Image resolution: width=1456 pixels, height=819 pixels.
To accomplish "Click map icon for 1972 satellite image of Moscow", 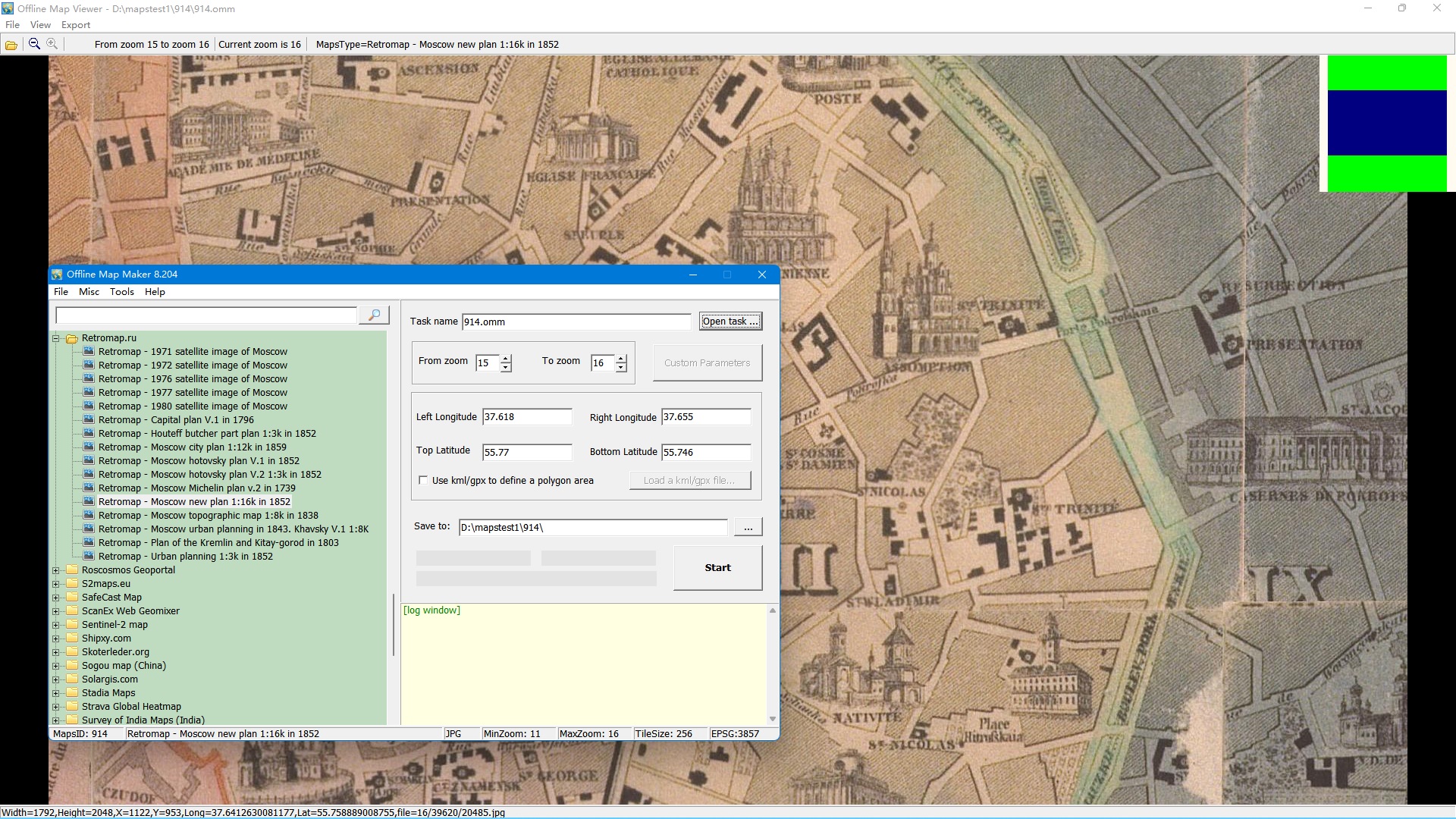I will coord(89,366).
